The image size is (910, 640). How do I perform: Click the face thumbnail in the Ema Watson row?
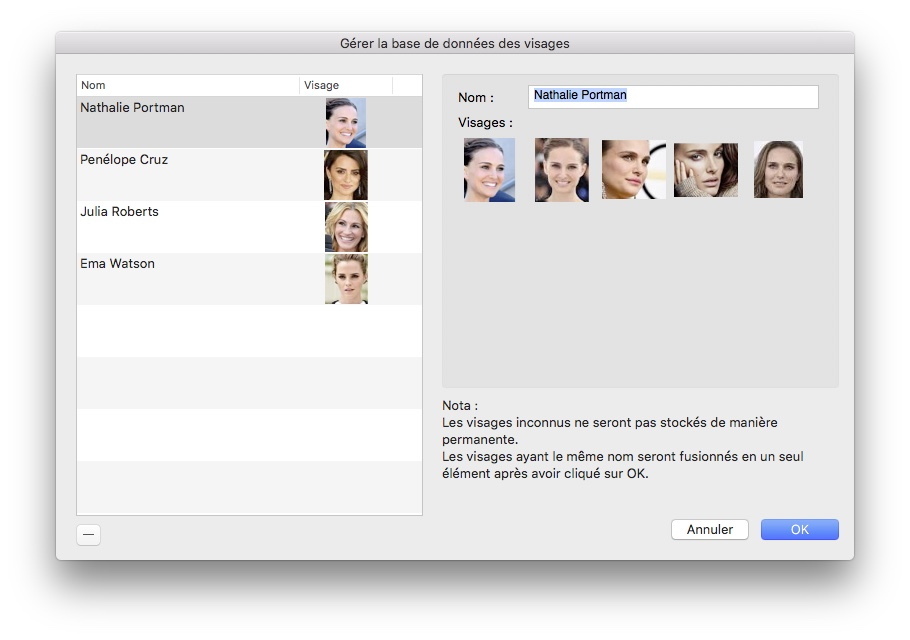pyautogui.click(x=345, y=279)
